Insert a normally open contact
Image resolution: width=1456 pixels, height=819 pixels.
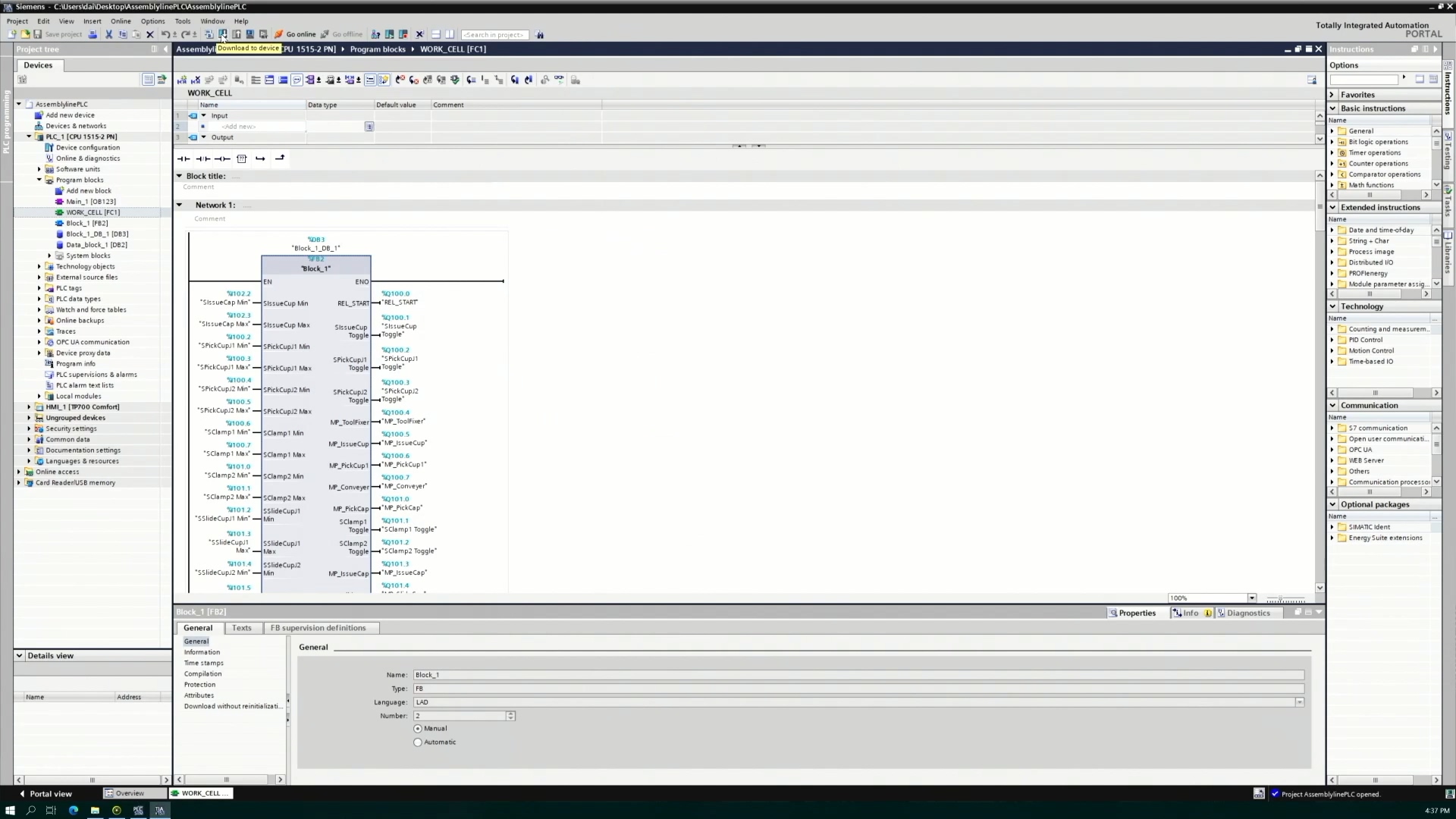click(184, 158)
